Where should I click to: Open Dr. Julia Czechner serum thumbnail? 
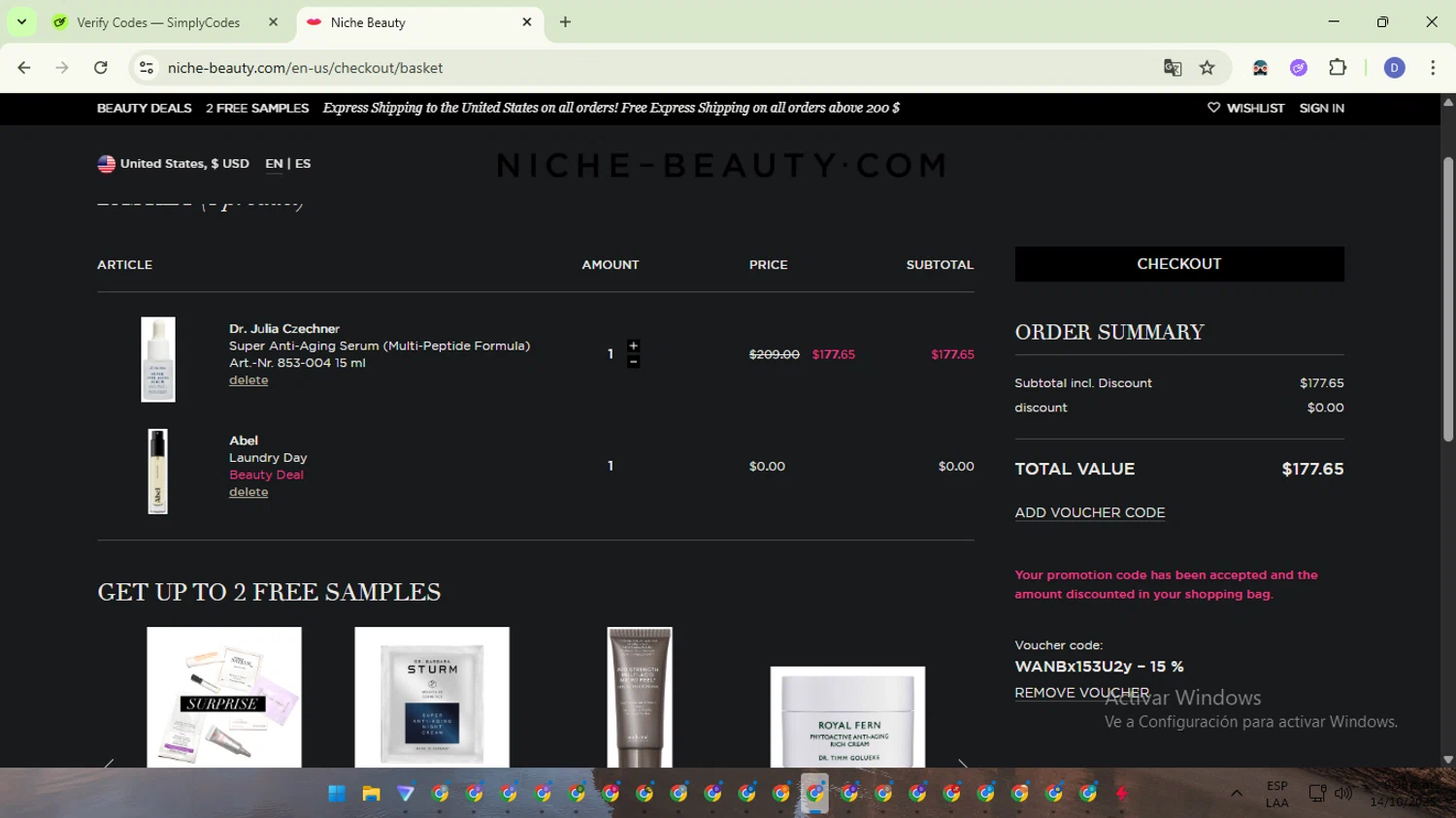[x=158, y=359]
